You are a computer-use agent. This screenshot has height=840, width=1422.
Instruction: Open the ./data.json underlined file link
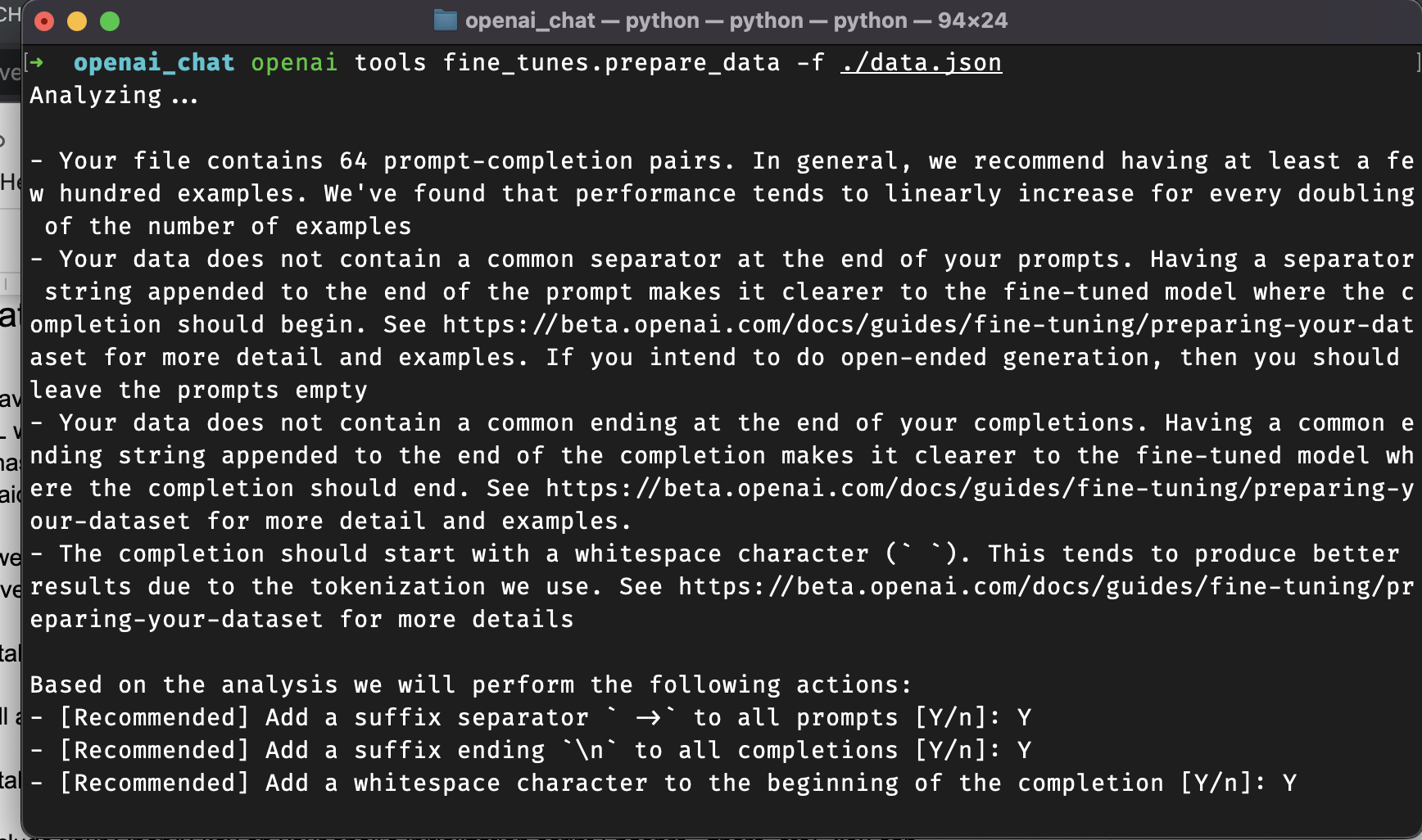tap(920, 62)
